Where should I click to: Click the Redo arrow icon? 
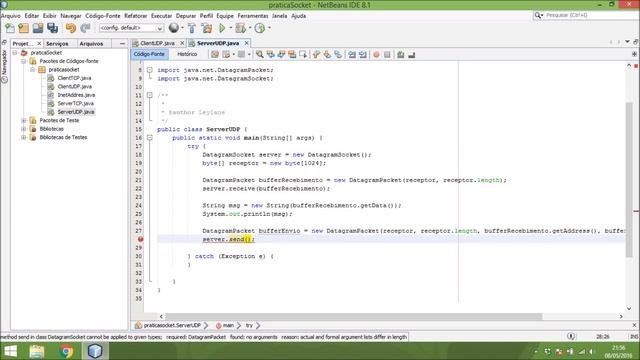click(x=85, y=28)
